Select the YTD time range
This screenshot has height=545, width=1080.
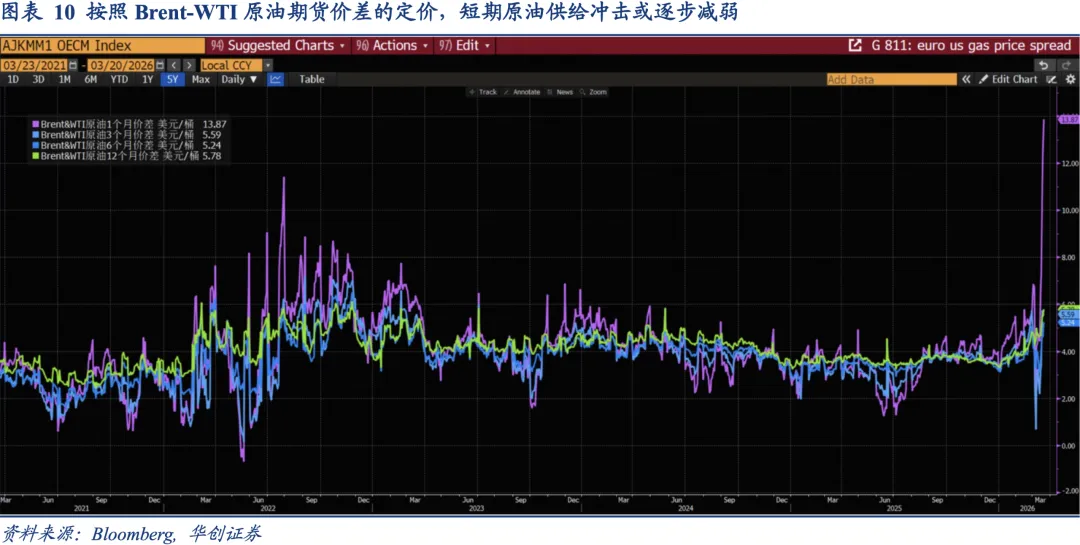click(x=119, y=79)
